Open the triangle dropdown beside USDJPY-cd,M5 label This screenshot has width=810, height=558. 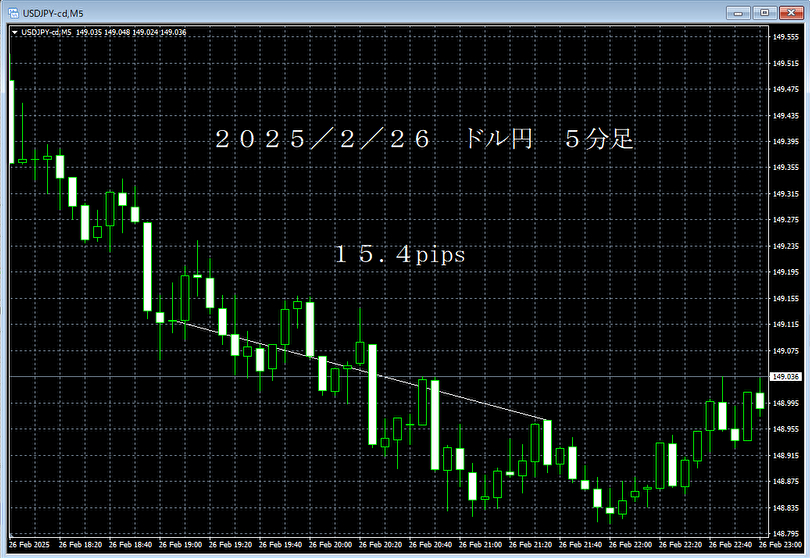[x=15, y=33]
